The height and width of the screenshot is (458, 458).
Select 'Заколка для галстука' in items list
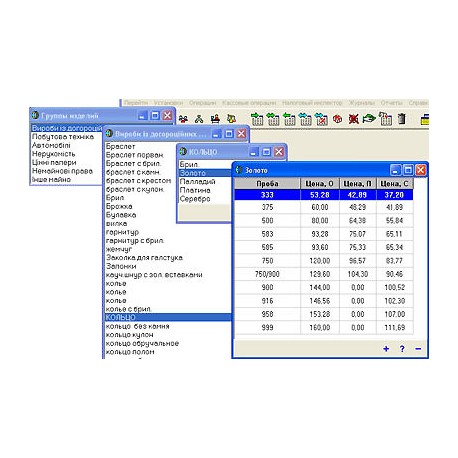click(x=144, y=258)
